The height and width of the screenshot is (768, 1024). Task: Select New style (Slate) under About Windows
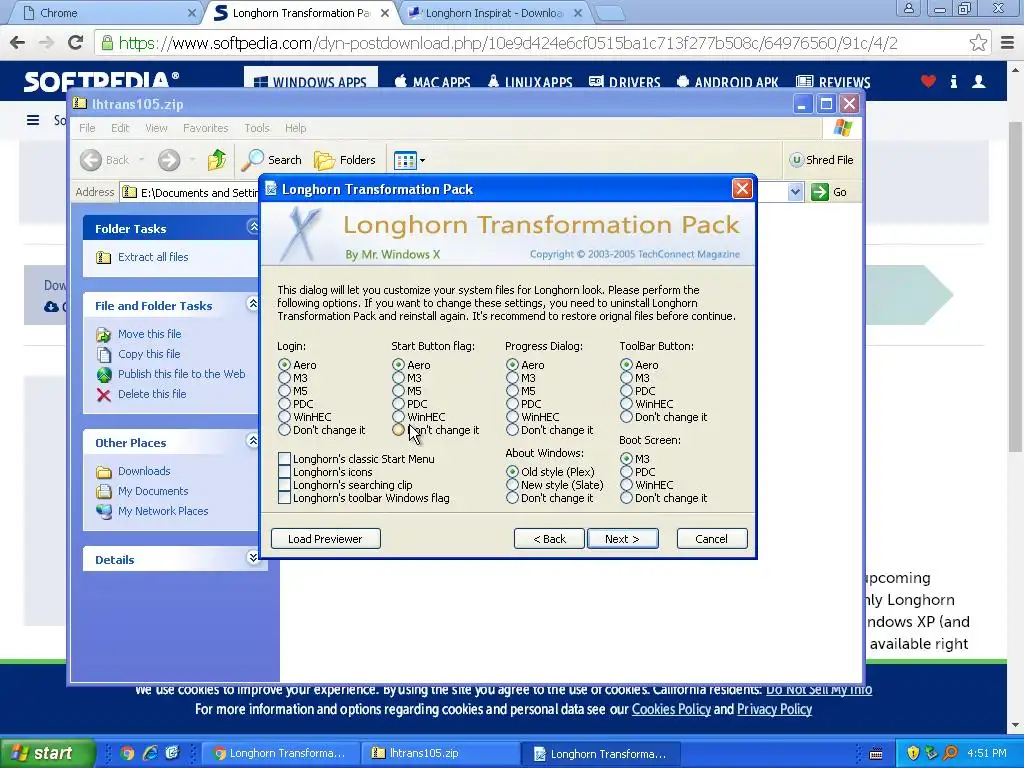[512, 485]
